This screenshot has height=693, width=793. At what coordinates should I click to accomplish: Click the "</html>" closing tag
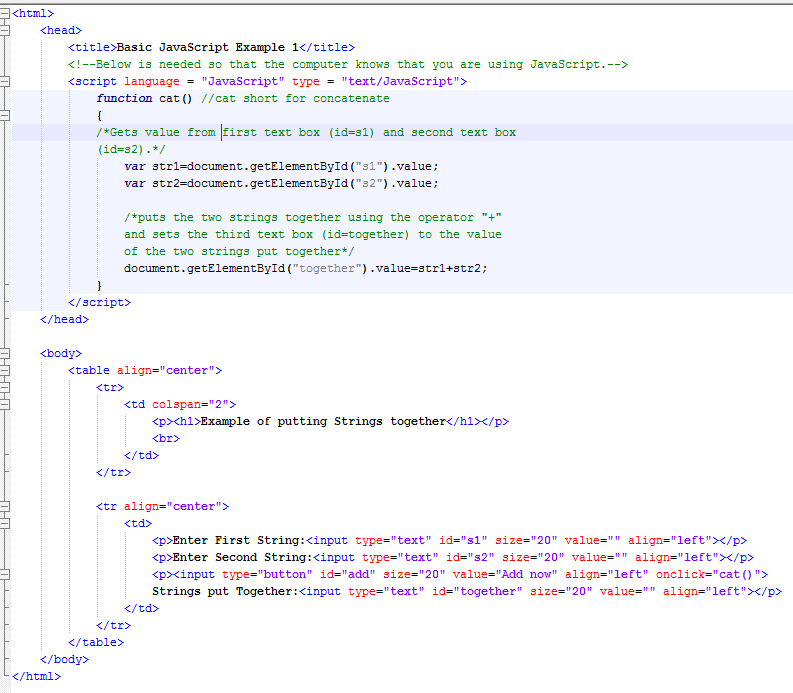point(36,676)
